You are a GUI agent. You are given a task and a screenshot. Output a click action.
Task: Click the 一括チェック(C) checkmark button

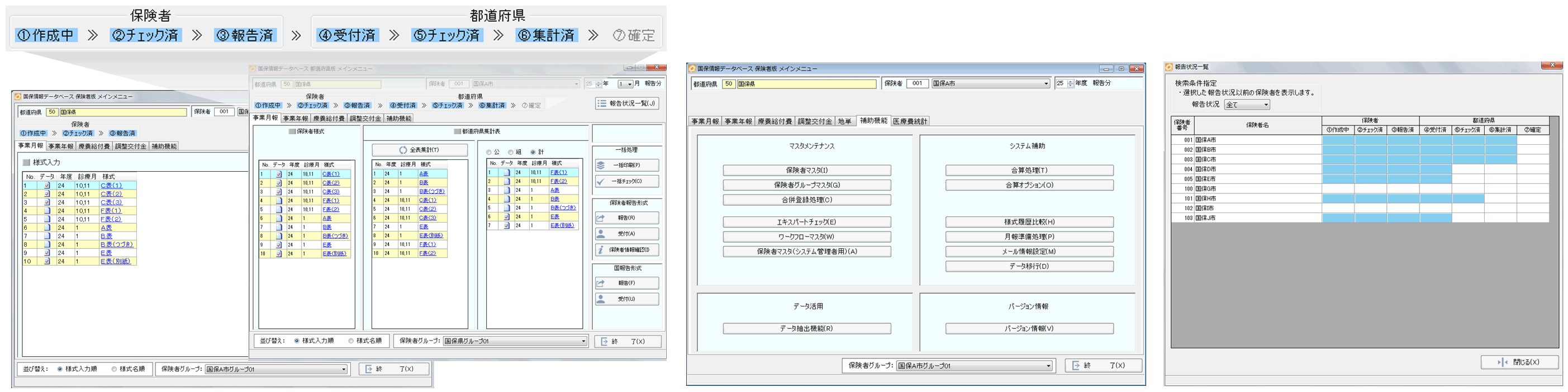coord(626,181)
